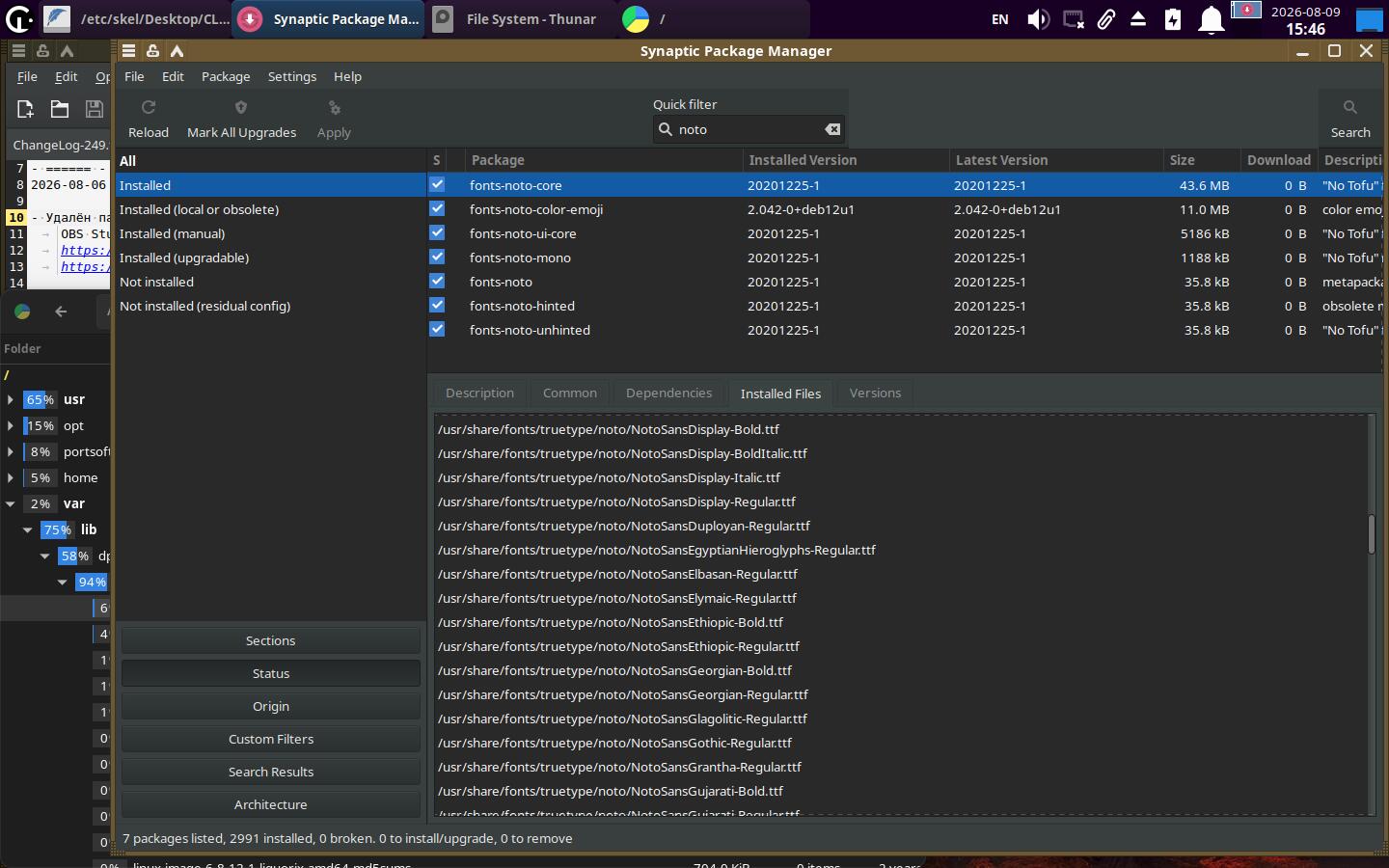Click the Origin filter button

click(x=270, y=706)
